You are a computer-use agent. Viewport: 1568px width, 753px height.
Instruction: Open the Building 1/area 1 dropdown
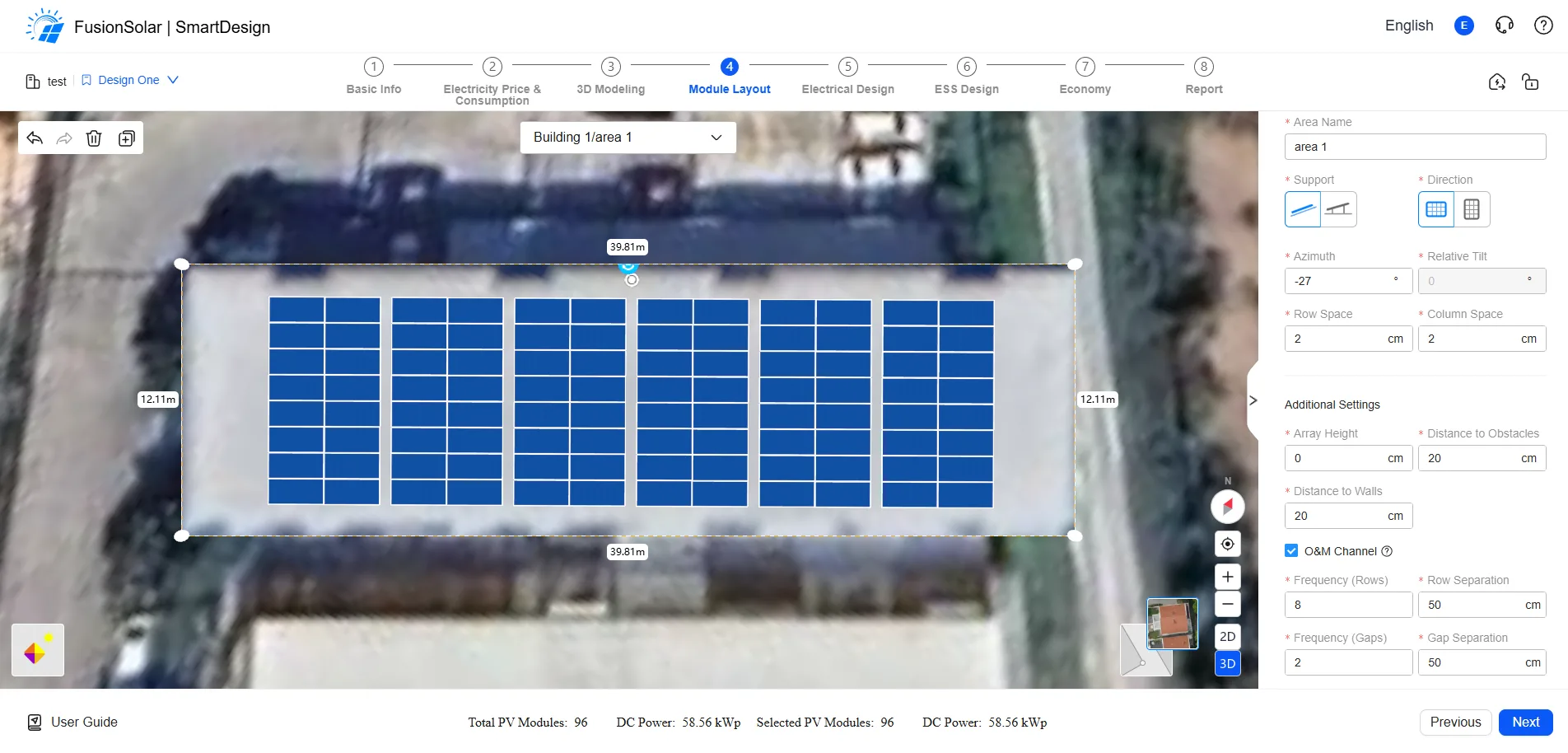coord(628,138)
